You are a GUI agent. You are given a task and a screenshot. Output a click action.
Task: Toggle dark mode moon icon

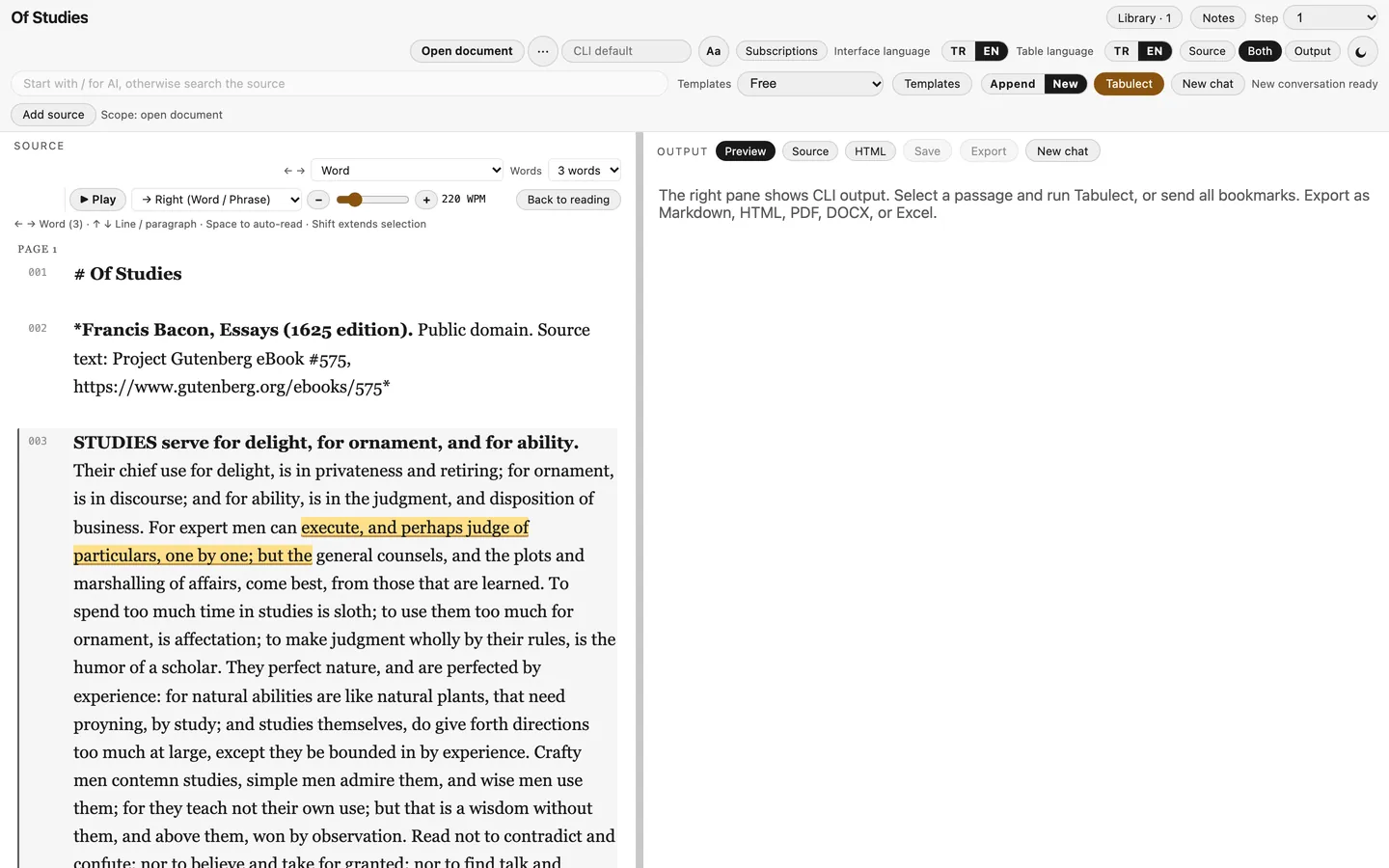click(x=1361, y=52)
